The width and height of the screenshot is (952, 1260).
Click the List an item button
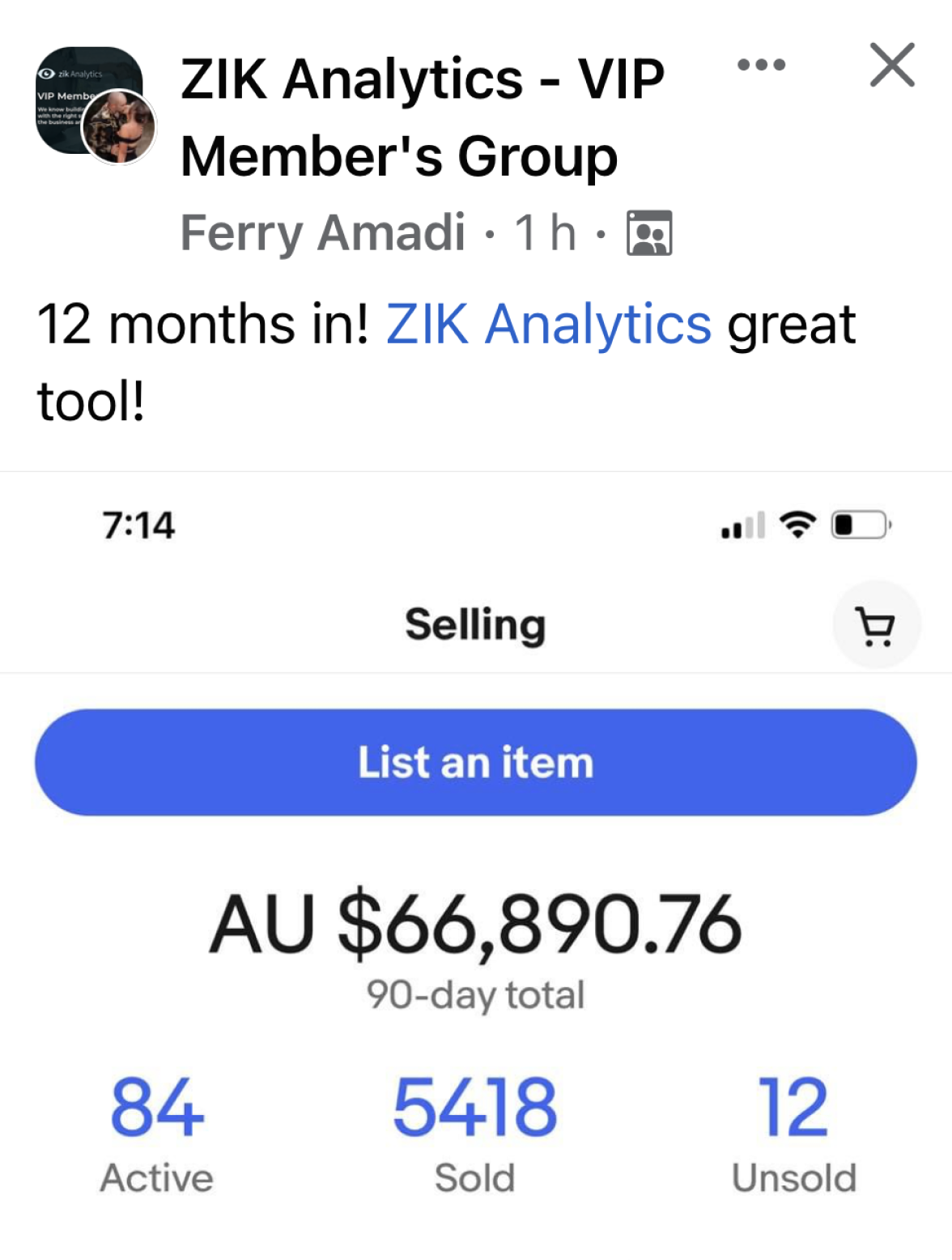coord(476,762)
